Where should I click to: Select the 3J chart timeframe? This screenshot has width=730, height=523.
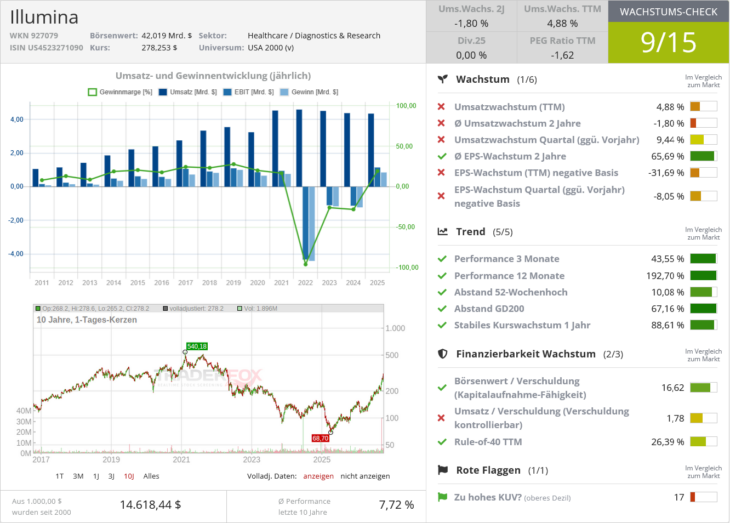point(112,476)
